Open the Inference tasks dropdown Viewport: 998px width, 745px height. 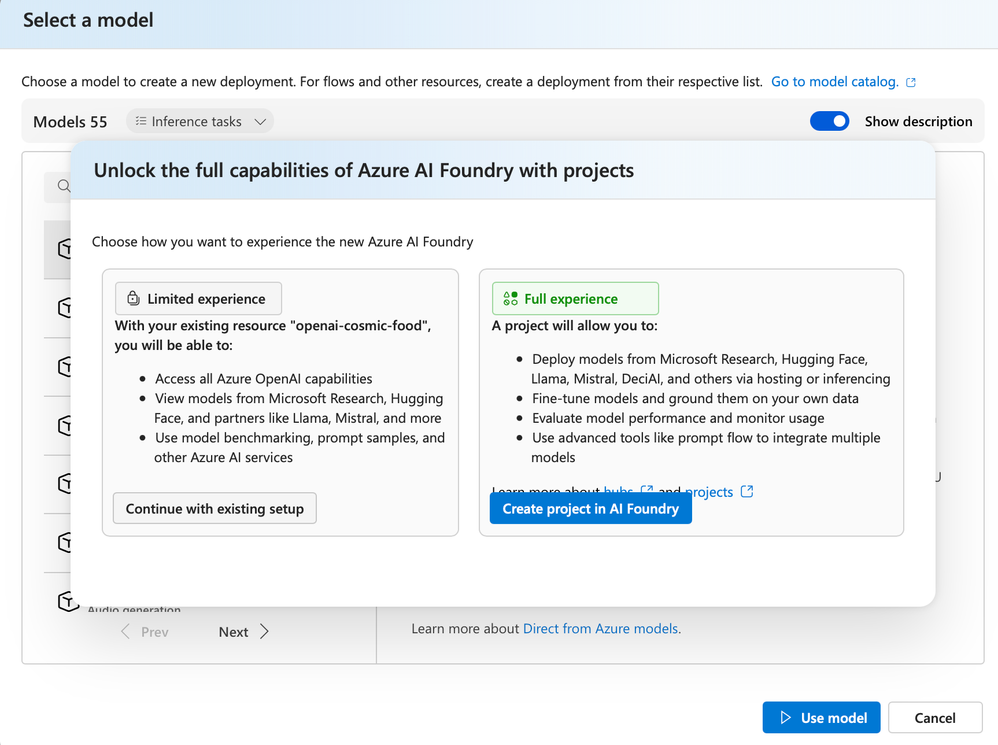click(x=200, y=121)
